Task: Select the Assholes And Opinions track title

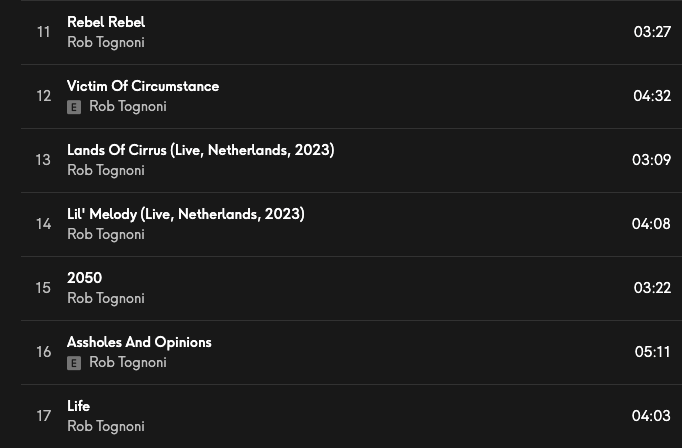Action: [x=139, y=342]
